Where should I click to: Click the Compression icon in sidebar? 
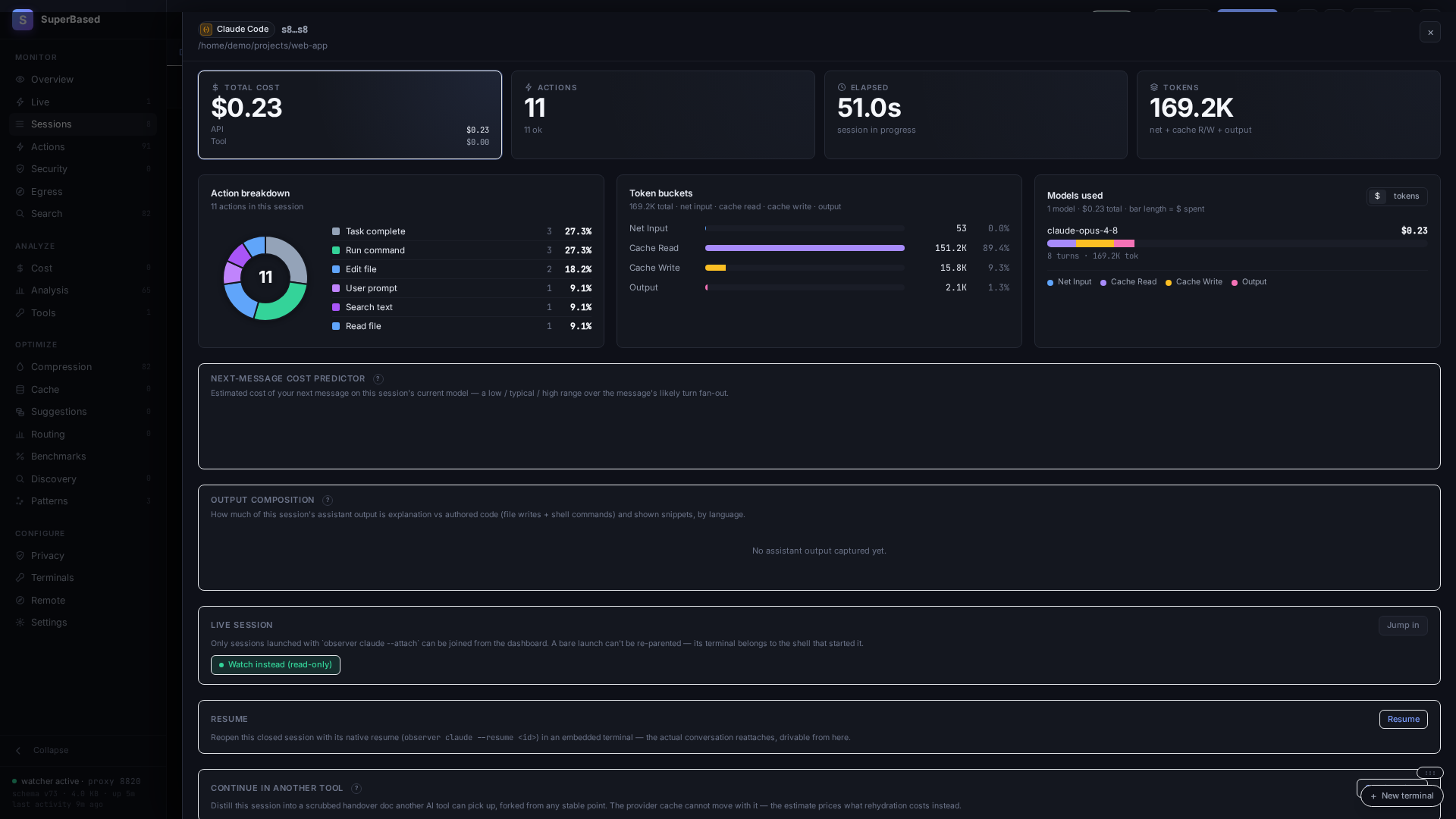[20, 367]
